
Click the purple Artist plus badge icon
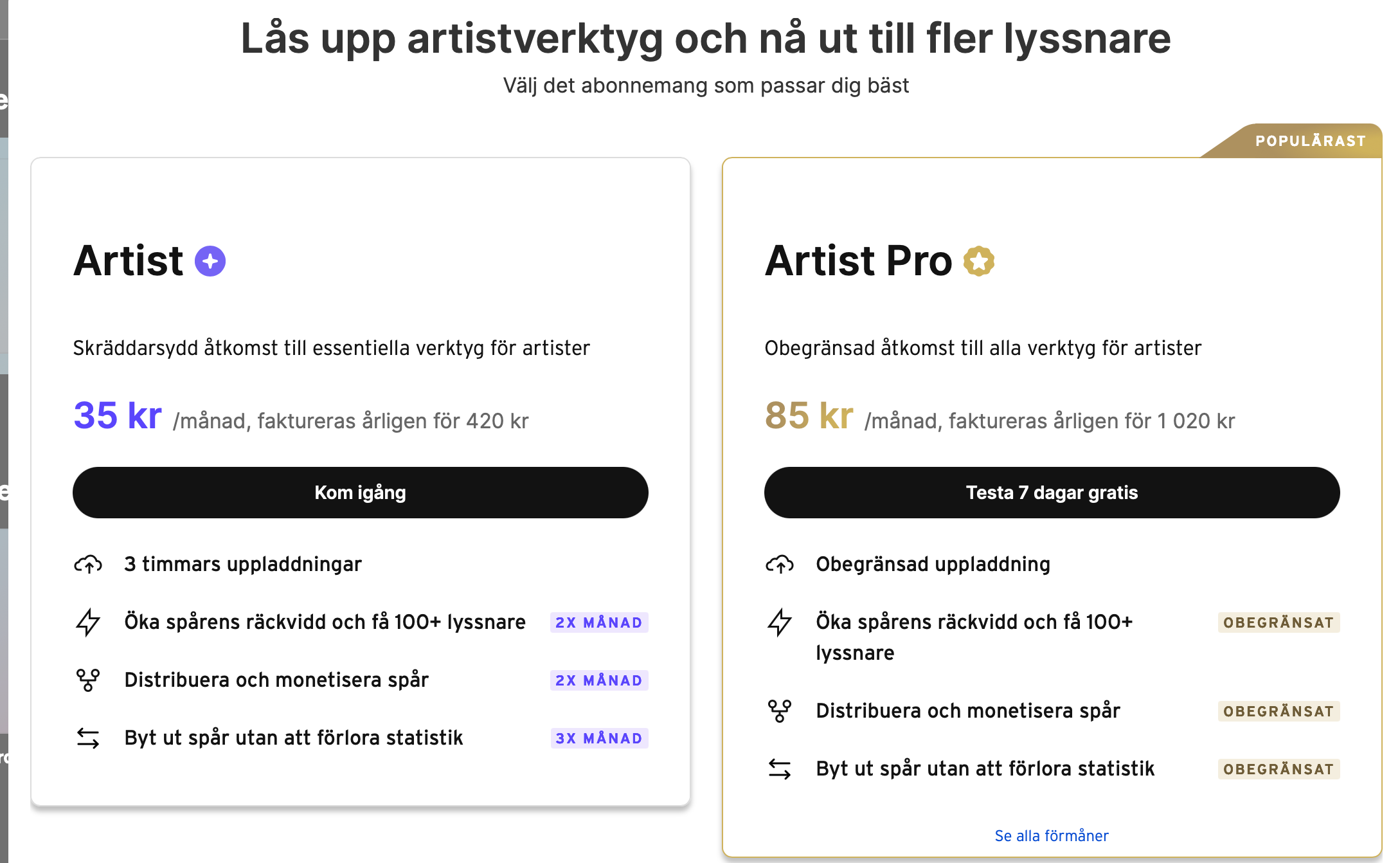pos(210,261)
